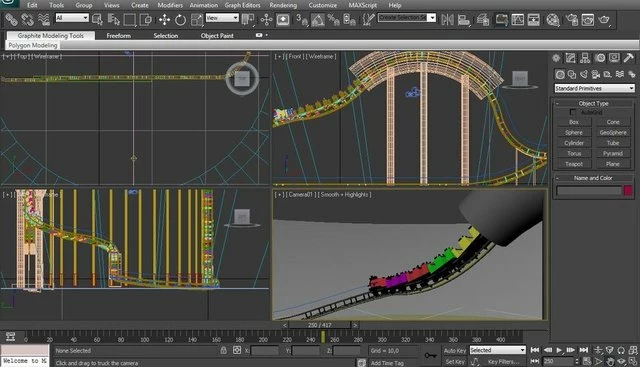Click the Bind to Space Warp icon

click(x=43, y=19)
